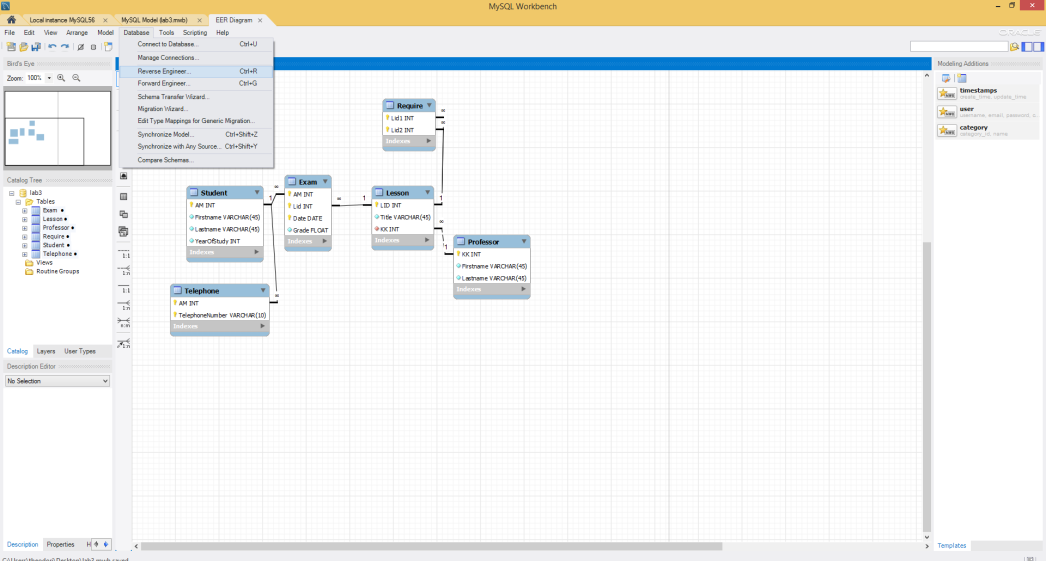This screenshot has width=1046, height=561.
Task: Save the model with disk icon
Action: tap(35, 47)
